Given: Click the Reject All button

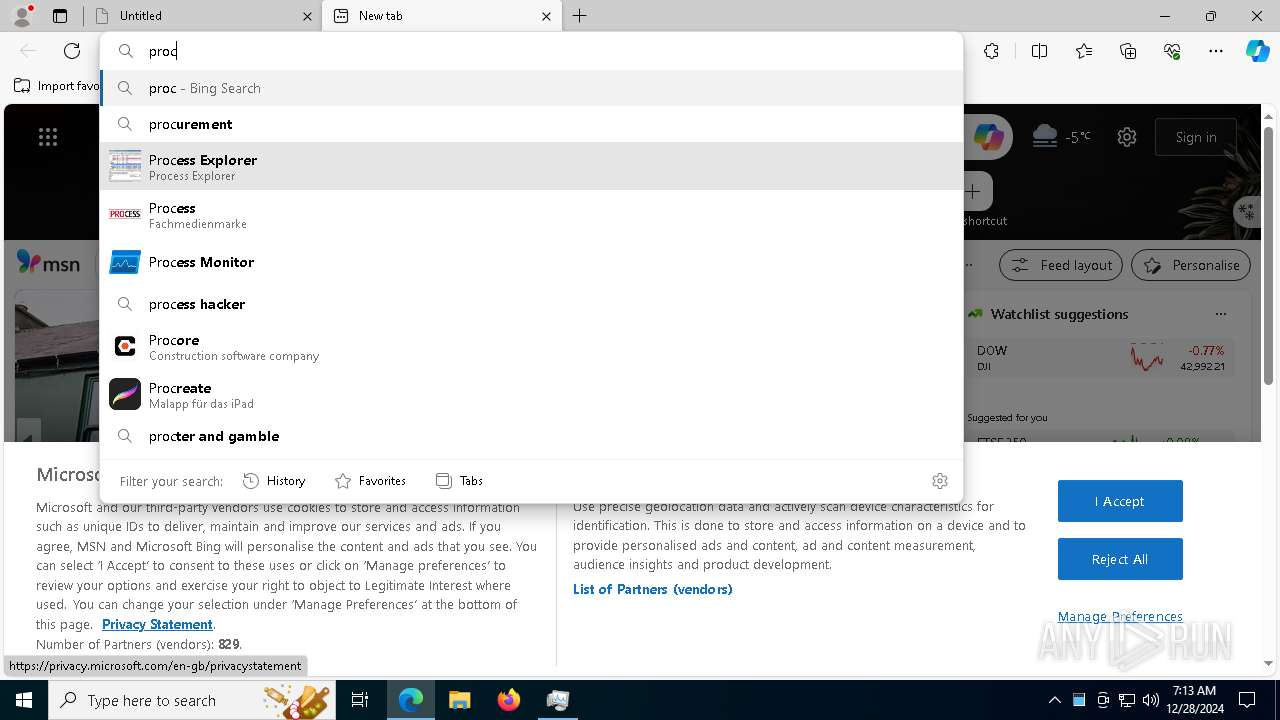Looking at the screenshot, I should coord(1120,559).
